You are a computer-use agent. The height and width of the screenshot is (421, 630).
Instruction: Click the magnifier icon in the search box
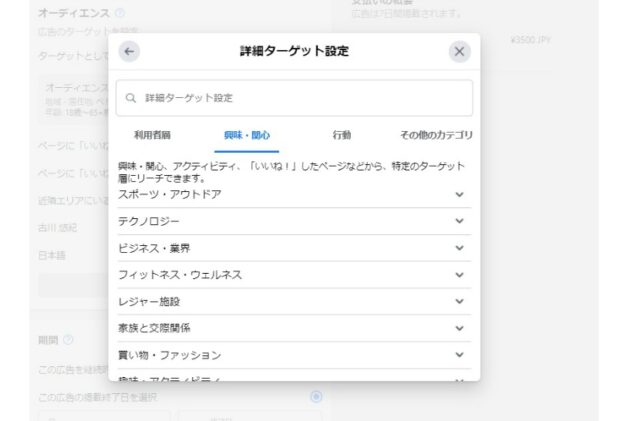(131, 98)
